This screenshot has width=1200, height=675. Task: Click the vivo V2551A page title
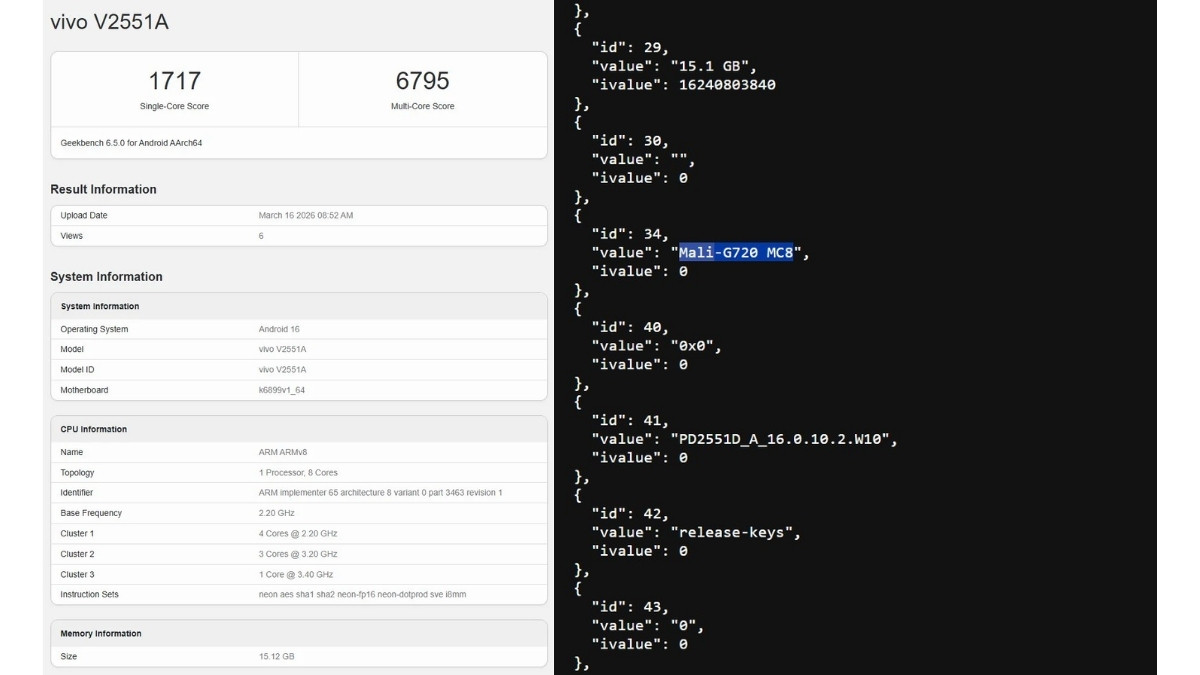tap(109, 22)
